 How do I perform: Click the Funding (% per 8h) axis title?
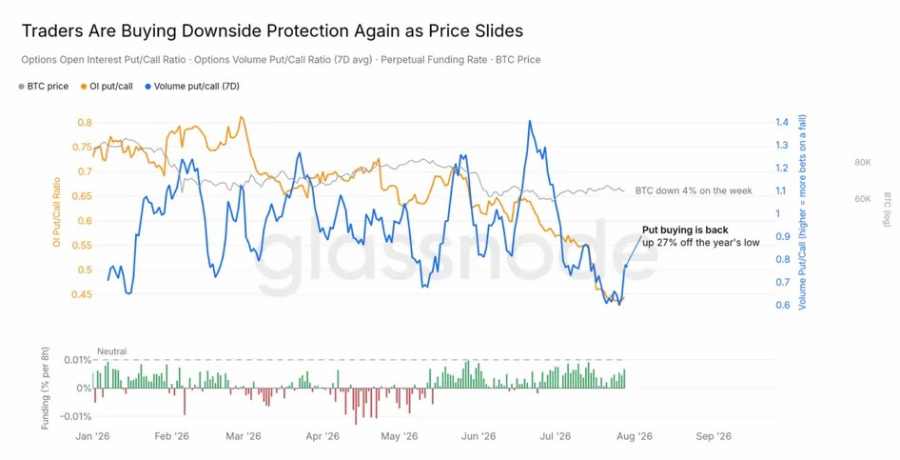coord(45,388)
